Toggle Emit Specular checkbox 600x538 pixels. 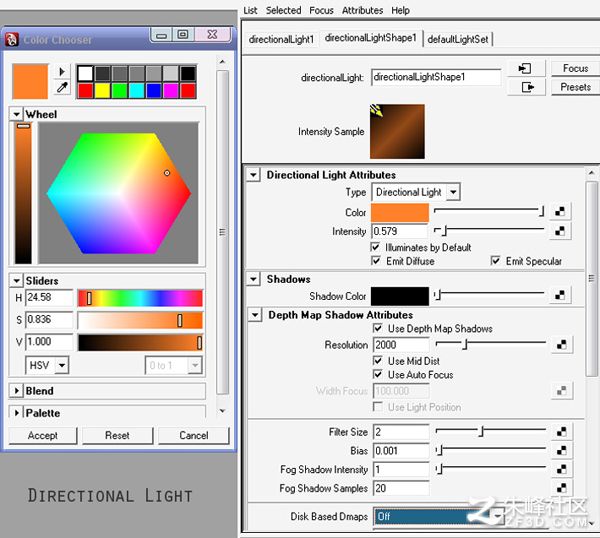495,261
